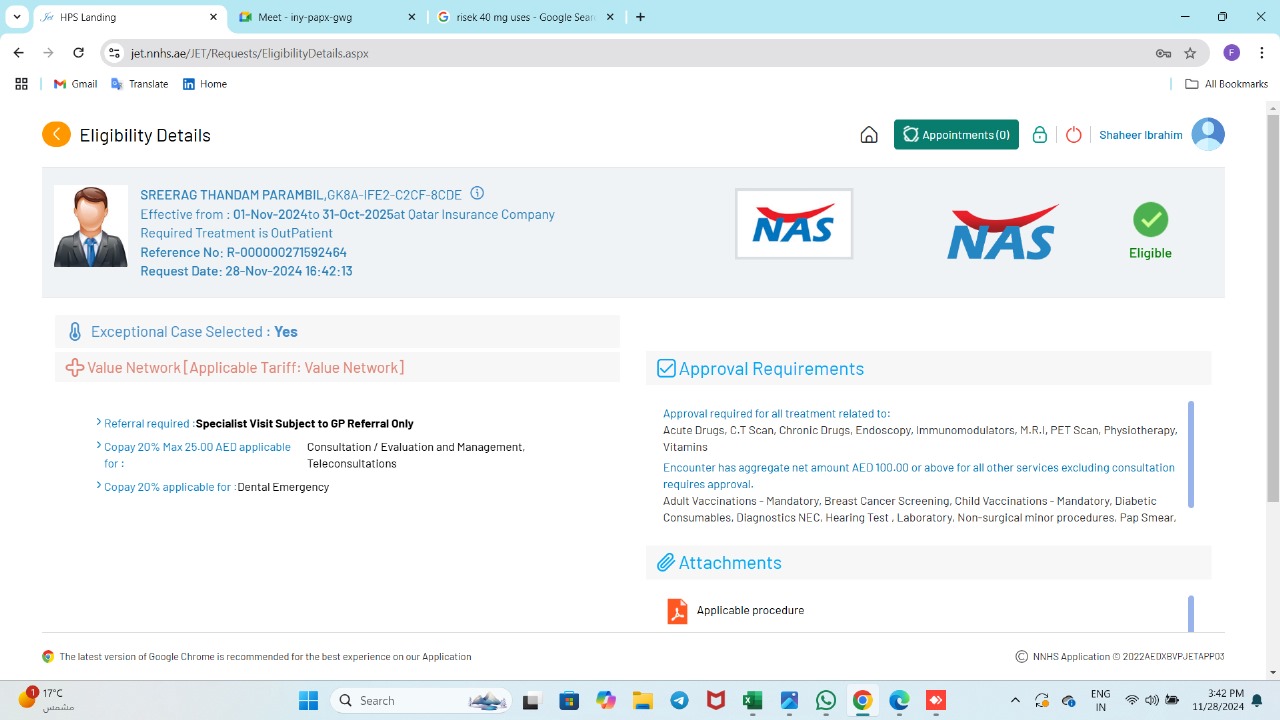Open the tab search dropdown arrow
This screenshot has height=720, width=1280.
coord(17,17)
